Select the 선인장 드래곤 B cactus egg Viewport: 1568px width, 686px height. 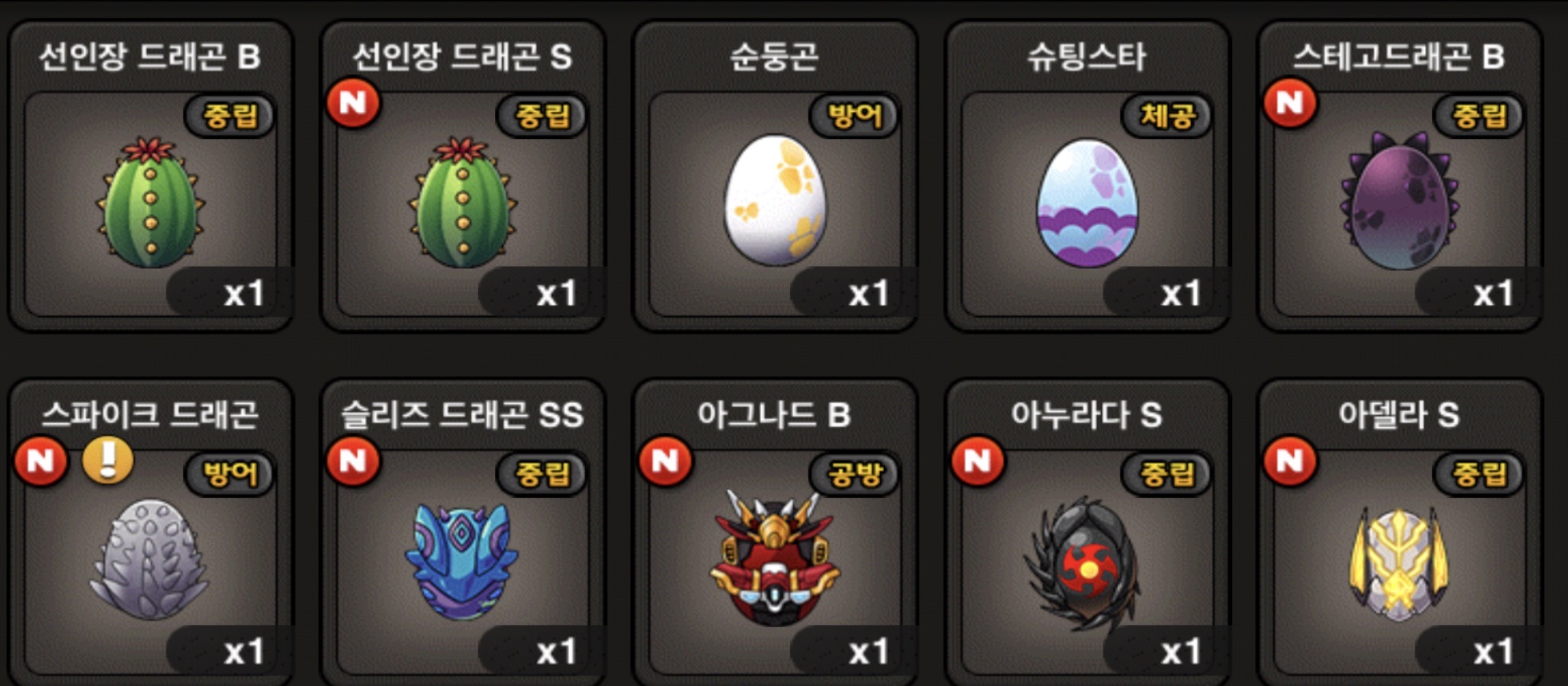click(x=150, y=203)
